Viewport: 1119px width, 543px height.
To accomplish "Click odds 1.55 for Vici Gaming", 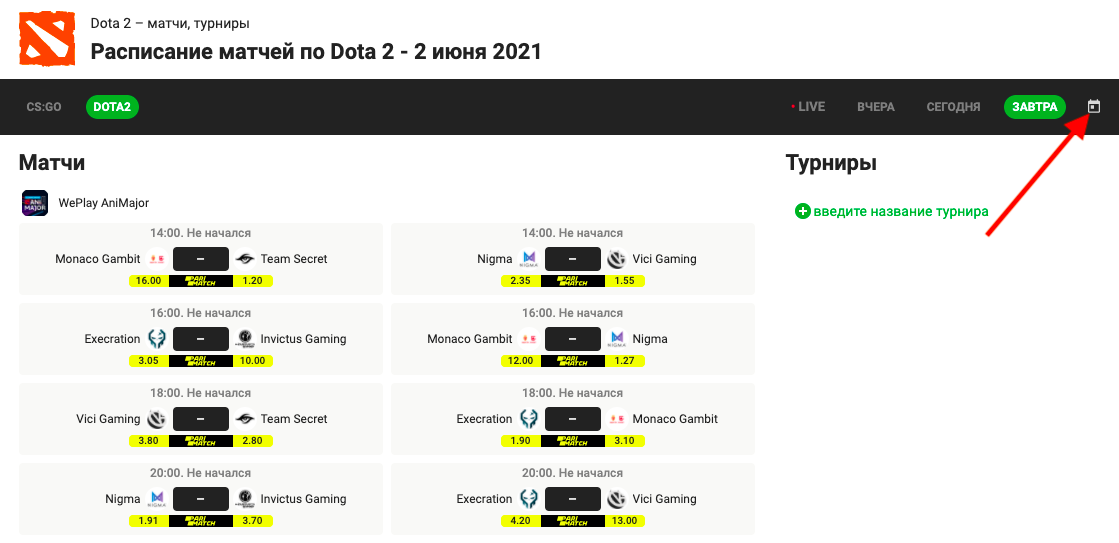I will pos(624,281).
